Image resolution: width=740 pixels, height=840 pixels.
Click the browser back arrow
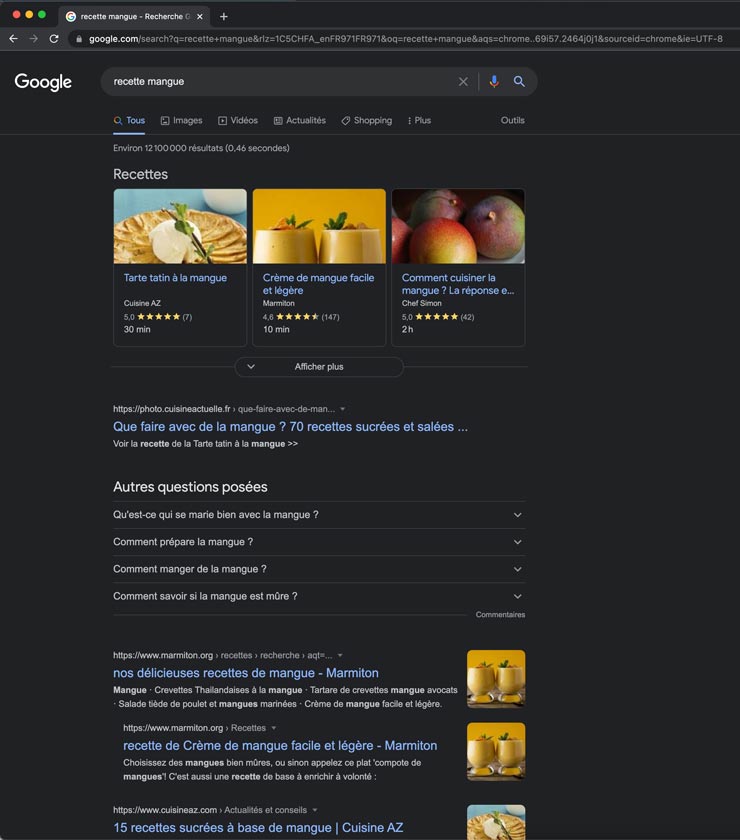click(x=13, y=39)
